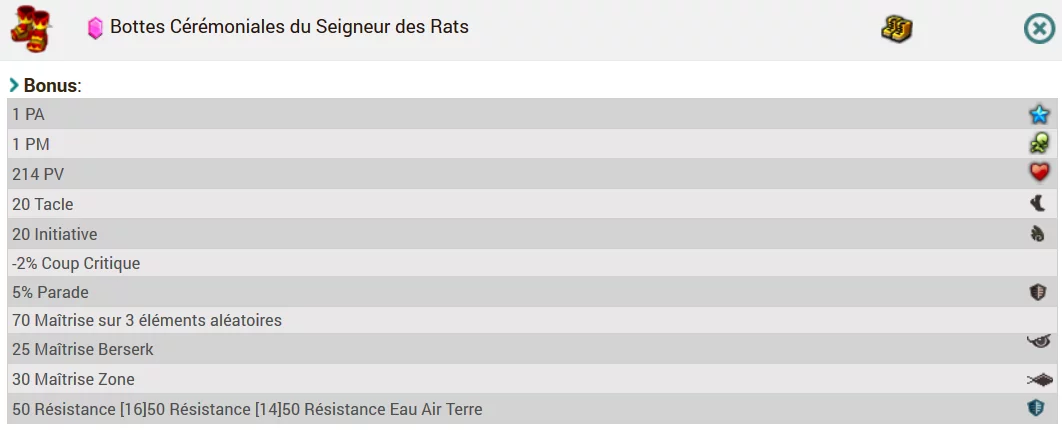Click the green PM movement icon

(x=1039, y=144)
